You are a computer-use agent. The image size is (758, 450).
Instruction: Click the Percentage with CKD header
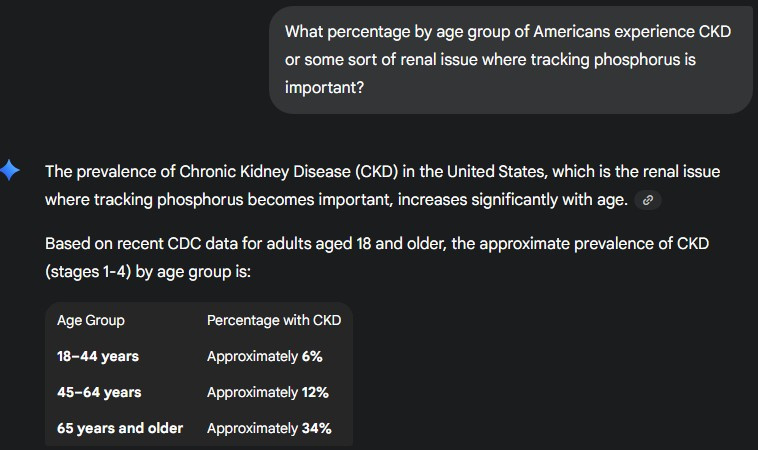[273, 321]
